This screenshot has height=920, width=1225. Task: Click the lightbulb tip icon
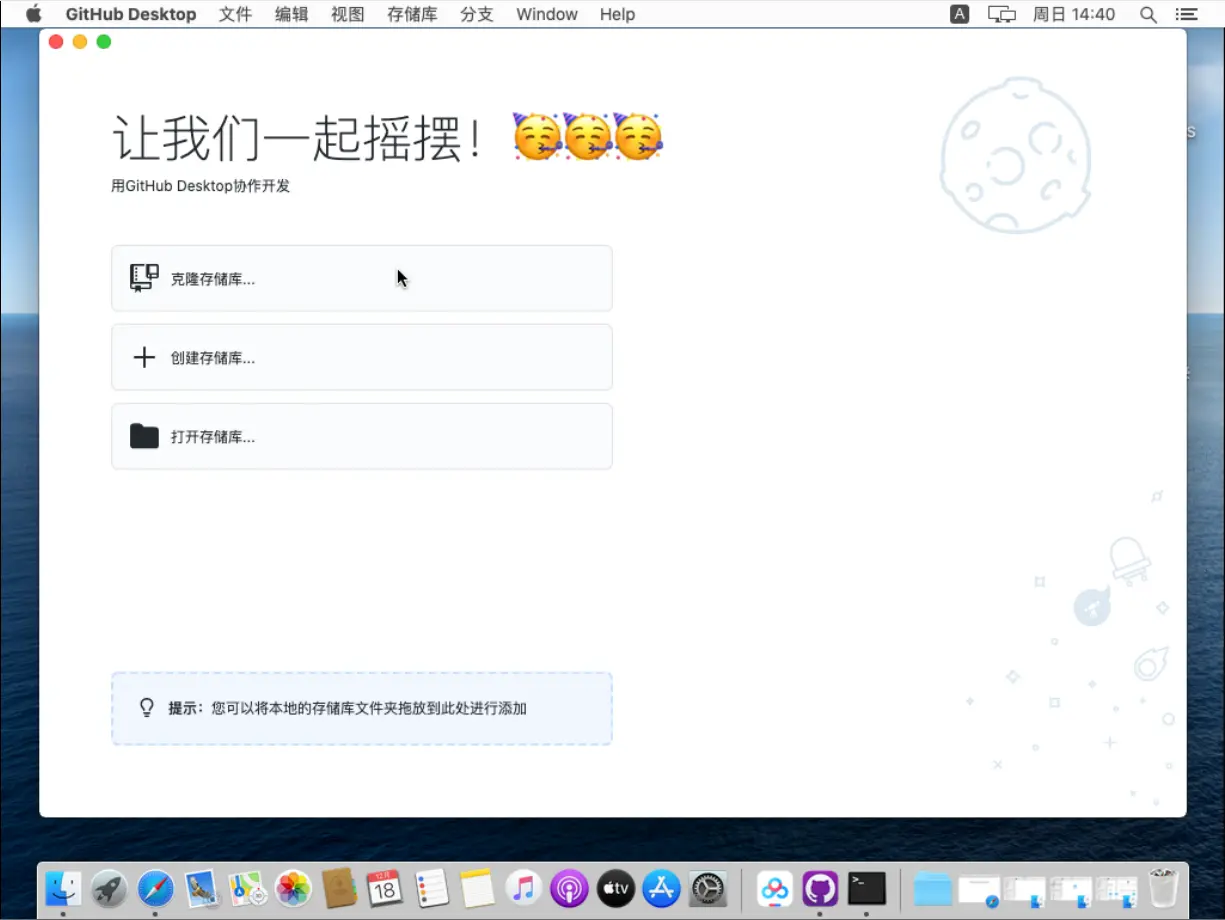pos(147,708)
